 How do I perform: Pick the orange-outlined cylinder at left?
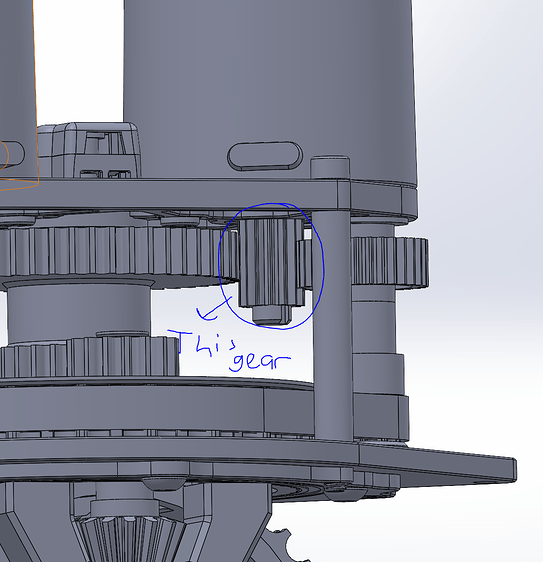point(18,93)
